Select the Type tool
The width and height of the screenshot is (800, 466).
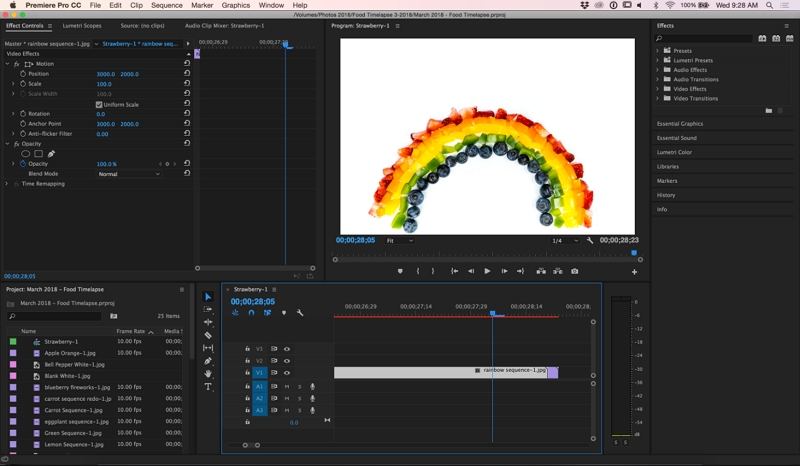click(x=208, y=386)
